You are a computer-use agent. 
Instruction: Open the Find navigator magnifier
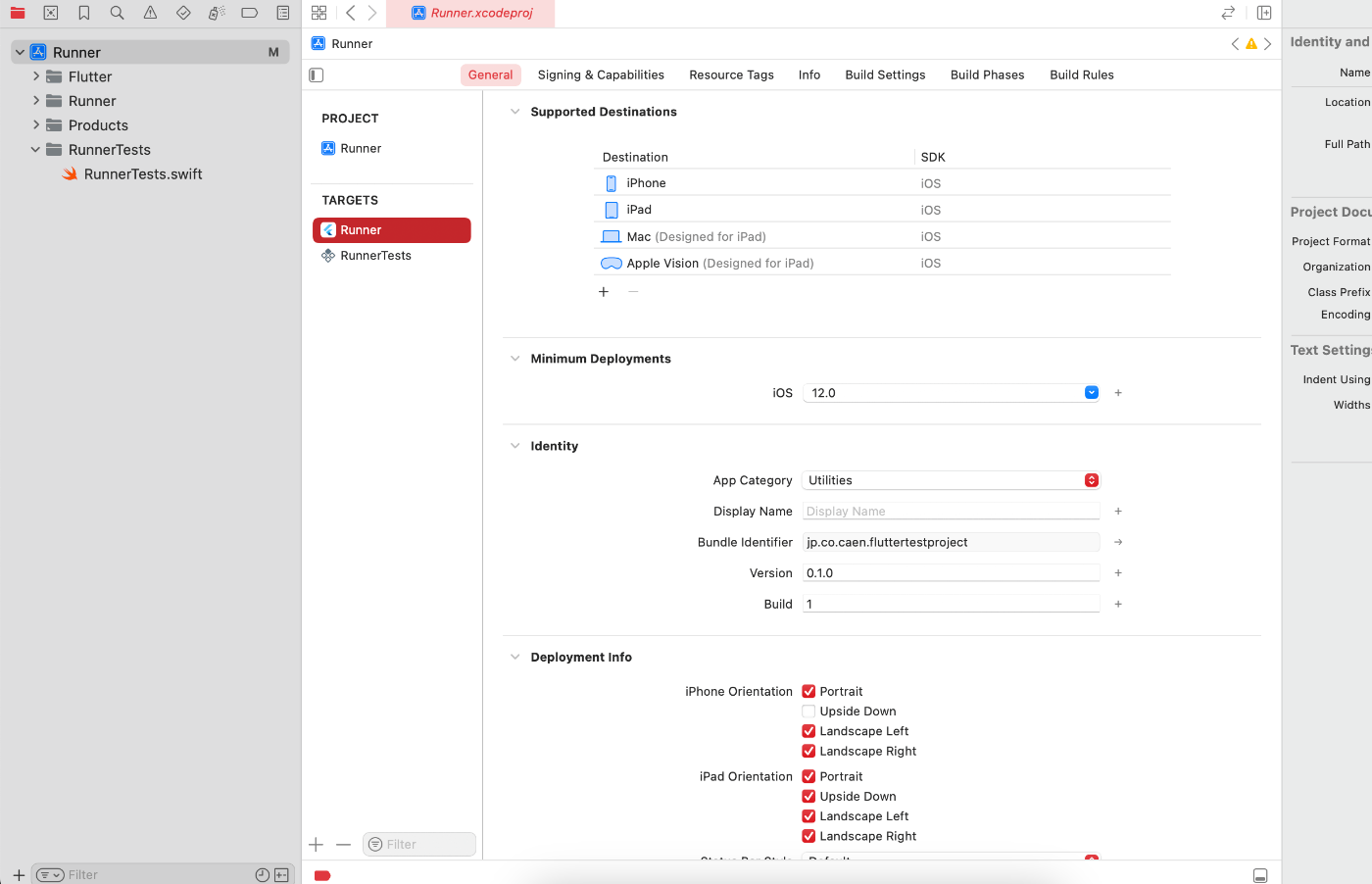pyautogui.click(x=117, y=13)
